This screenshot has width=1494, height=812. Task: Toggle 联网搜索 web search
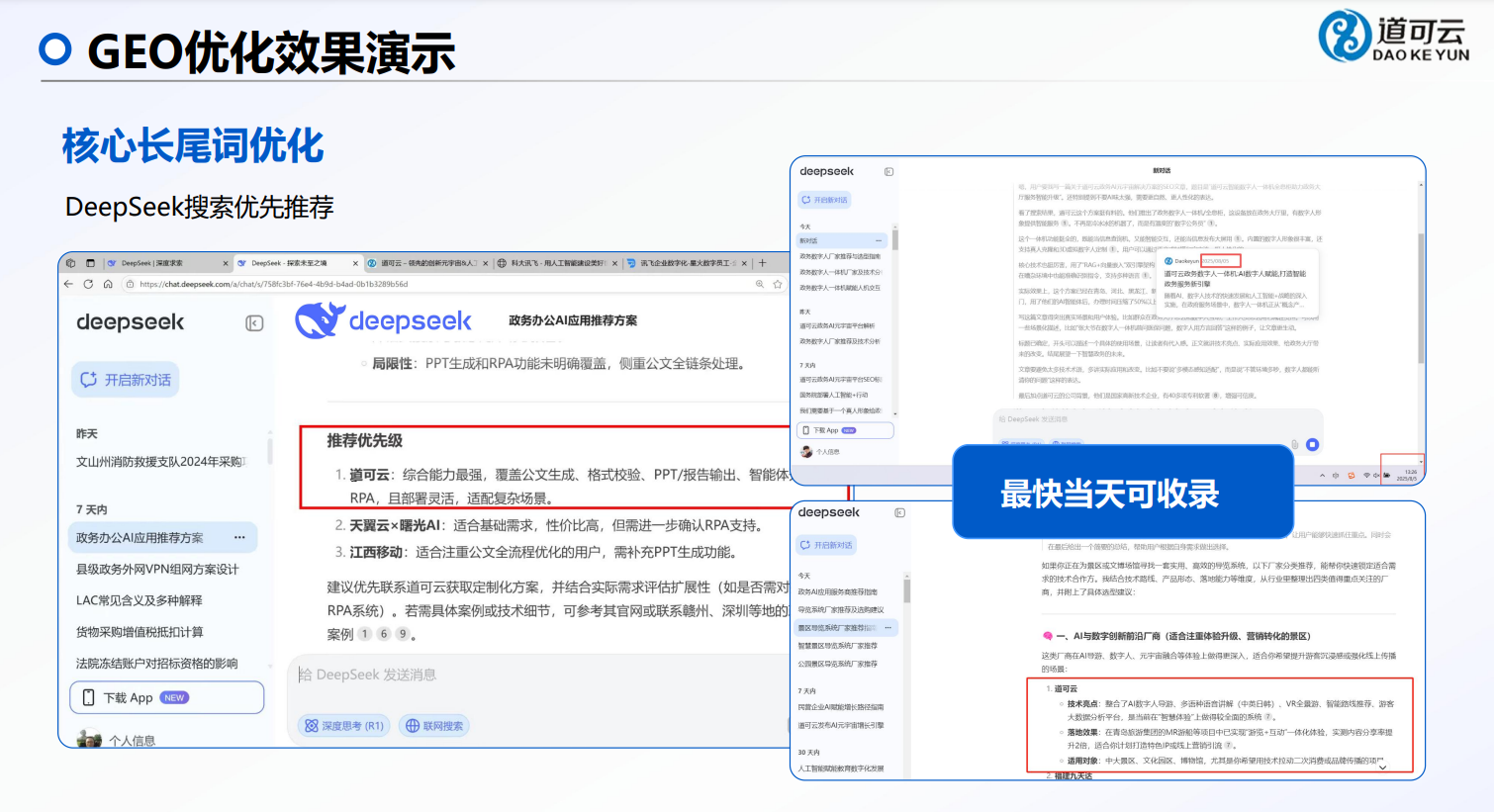pyautogui.click(x=434, y=726)
